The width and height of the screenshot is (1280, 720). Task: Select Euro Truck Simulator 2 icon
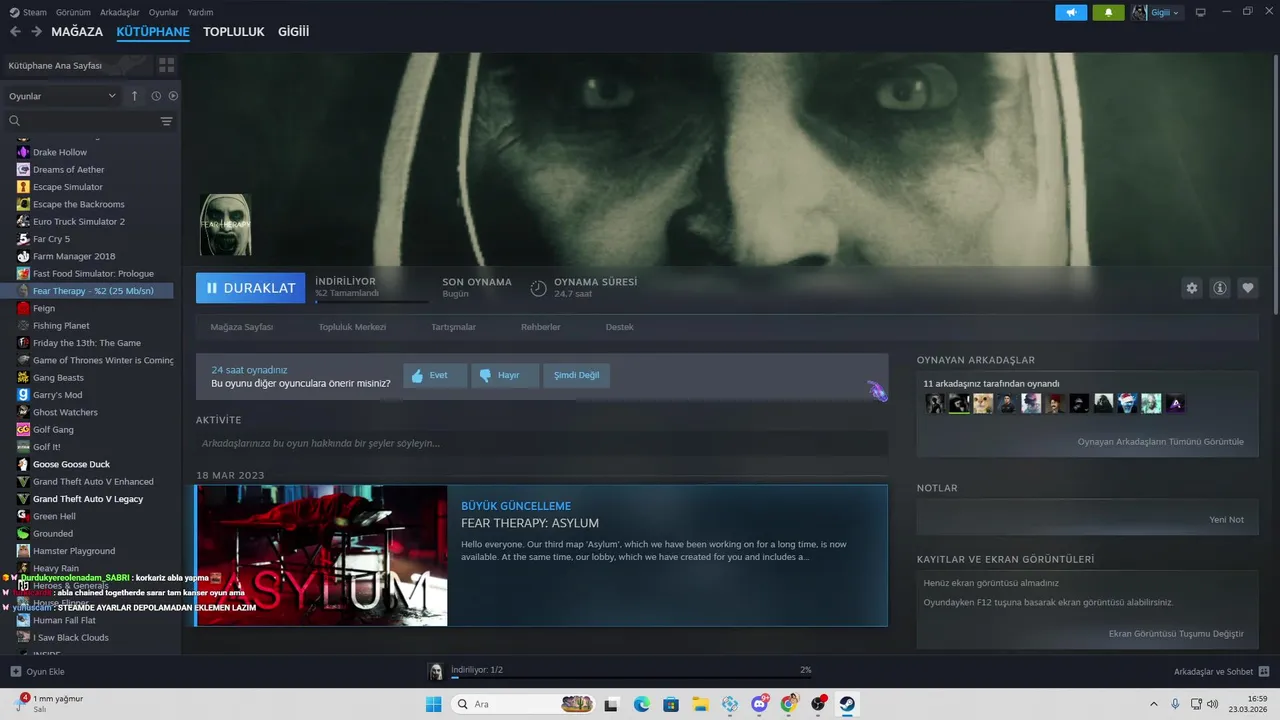[x=23, y=221]
